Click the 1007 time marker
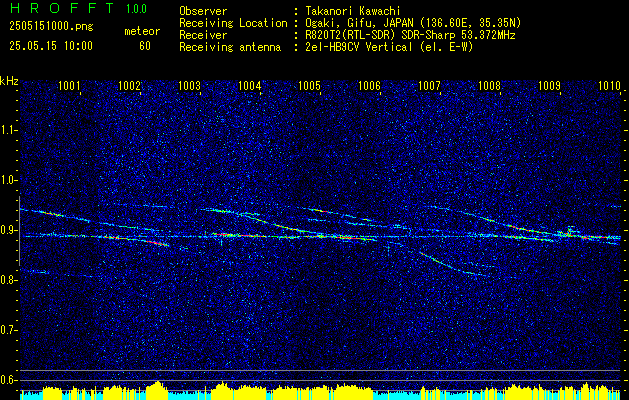 [430, 85]
